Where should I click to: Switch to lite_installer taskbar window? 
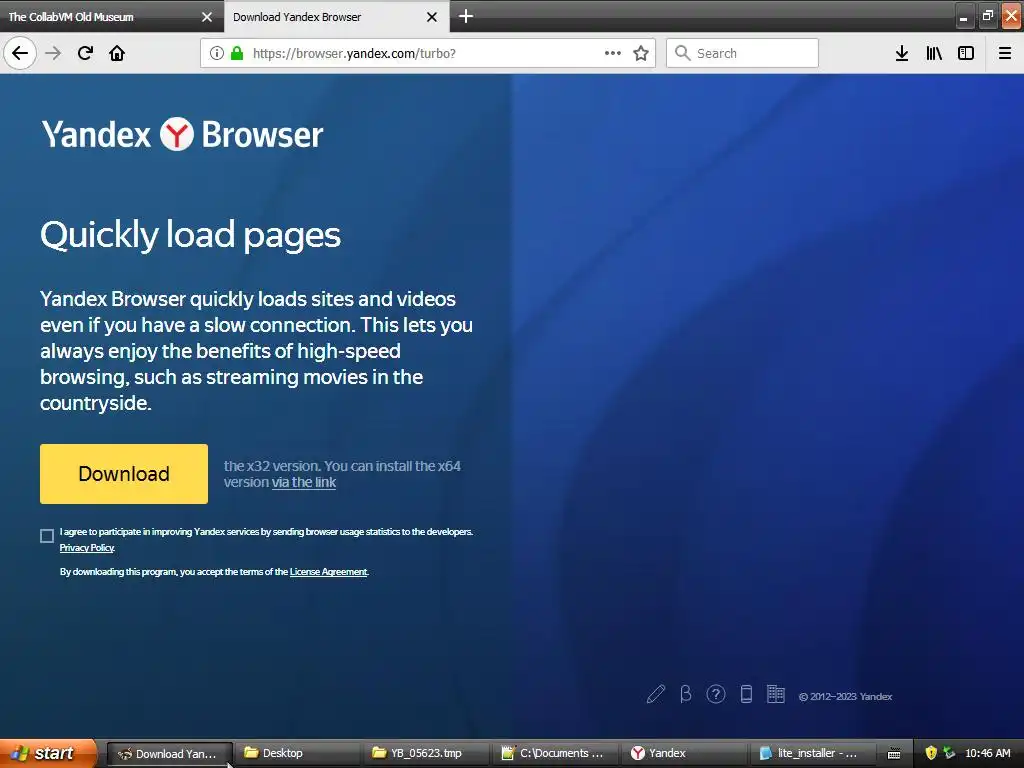813,753
